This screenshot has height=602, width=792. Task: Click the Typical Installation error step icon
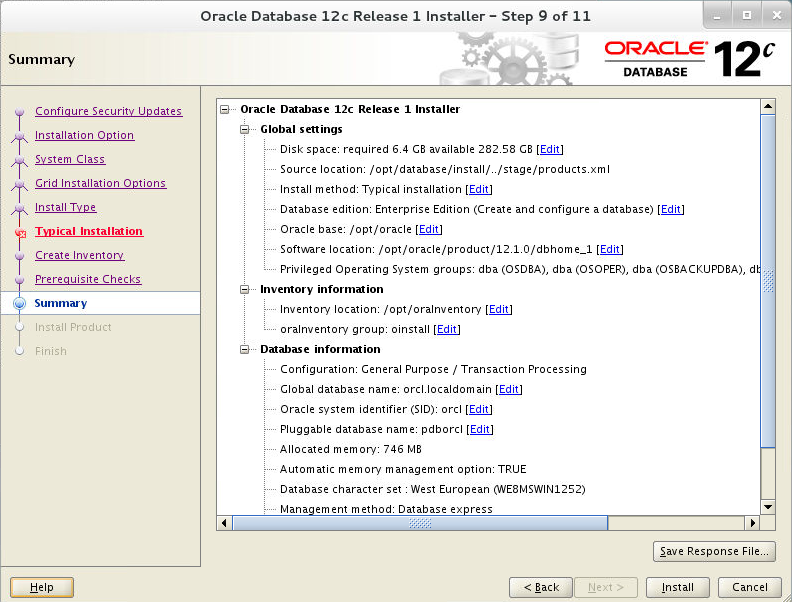[x=20, y=233]
